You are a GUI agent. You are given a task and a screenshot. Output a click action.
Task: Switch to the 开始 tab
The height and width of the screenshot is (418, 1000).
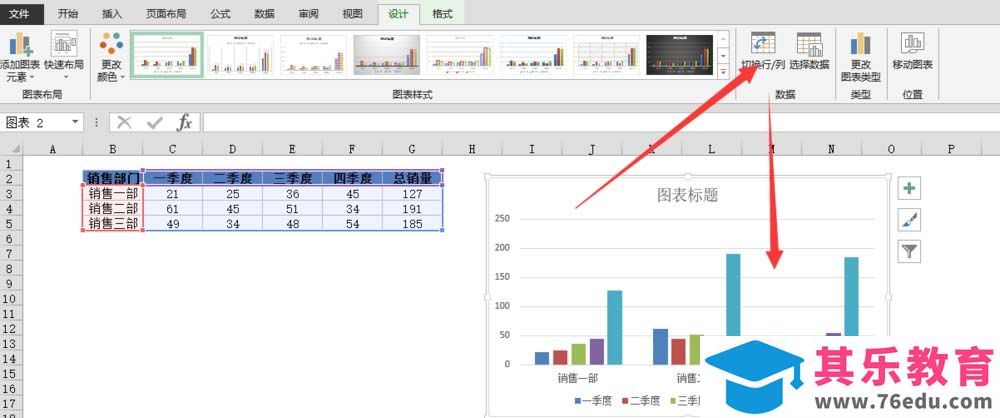pyautogui.click(x=68, y=13)
